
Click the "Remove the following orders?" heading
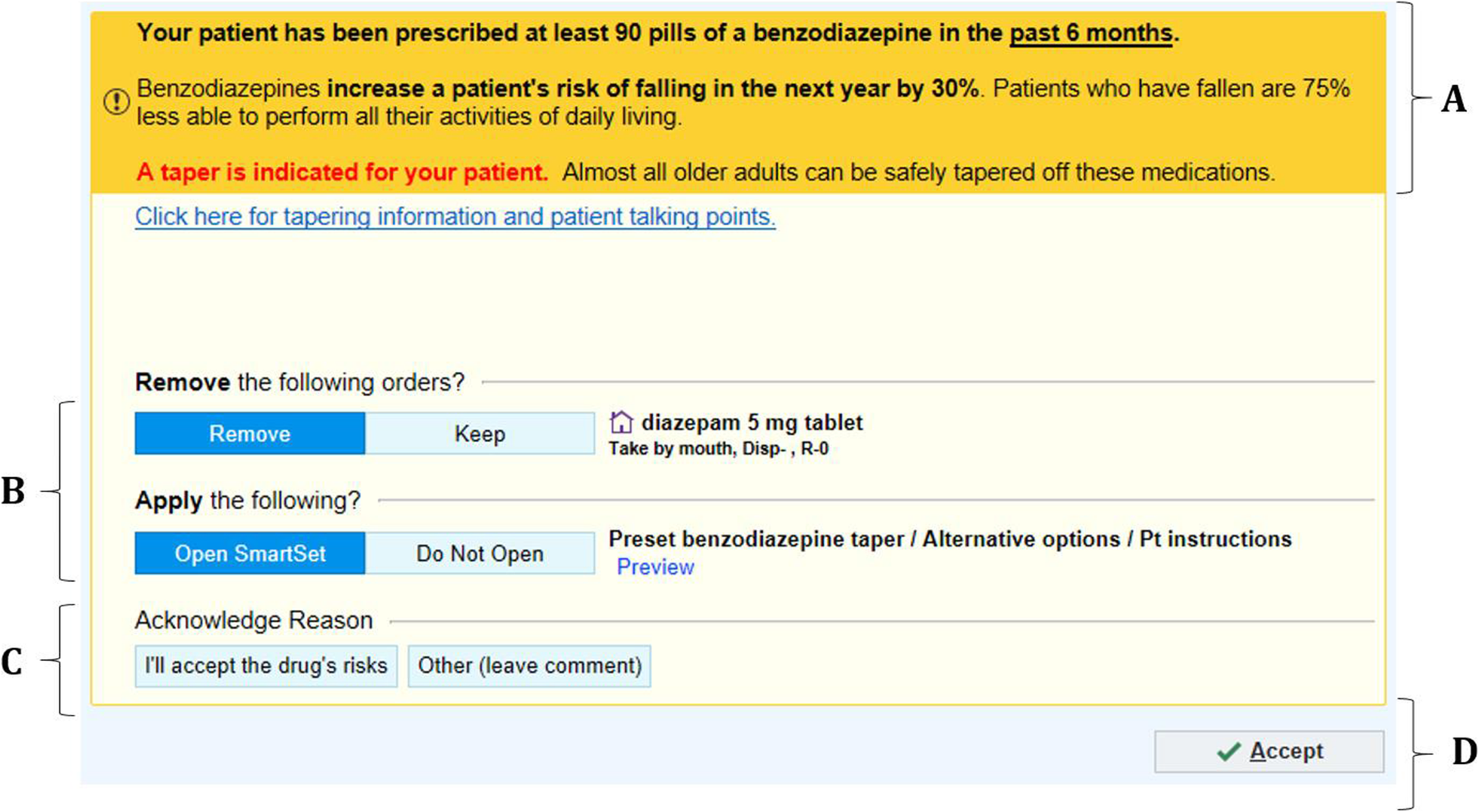299,382
